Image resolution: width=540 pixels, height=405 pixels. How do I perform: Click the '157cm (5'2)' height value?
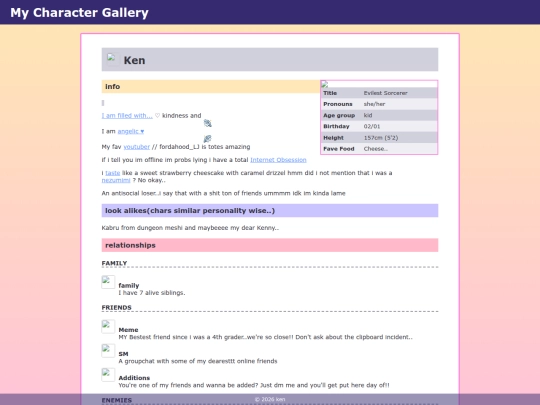[381, 138]
